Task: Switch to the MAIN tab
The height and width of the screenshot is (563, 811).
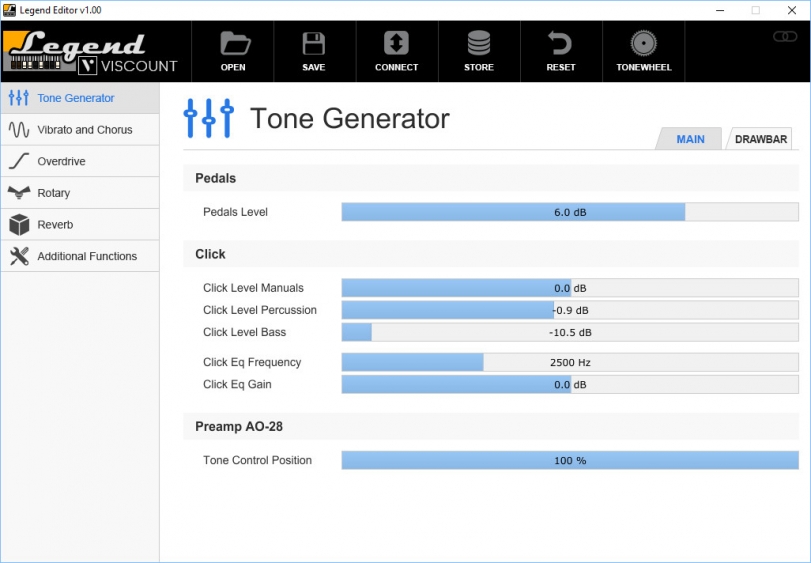Action: (689, 139)
